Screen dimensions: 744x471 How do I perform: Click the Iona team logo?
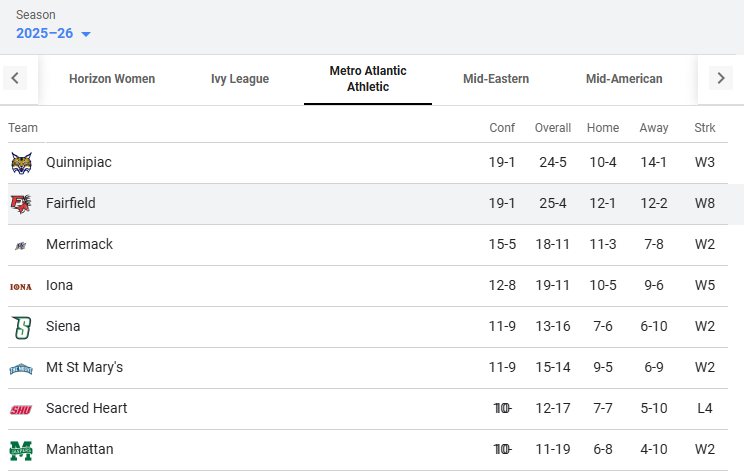pyautogui.click(x=21, y=286)
